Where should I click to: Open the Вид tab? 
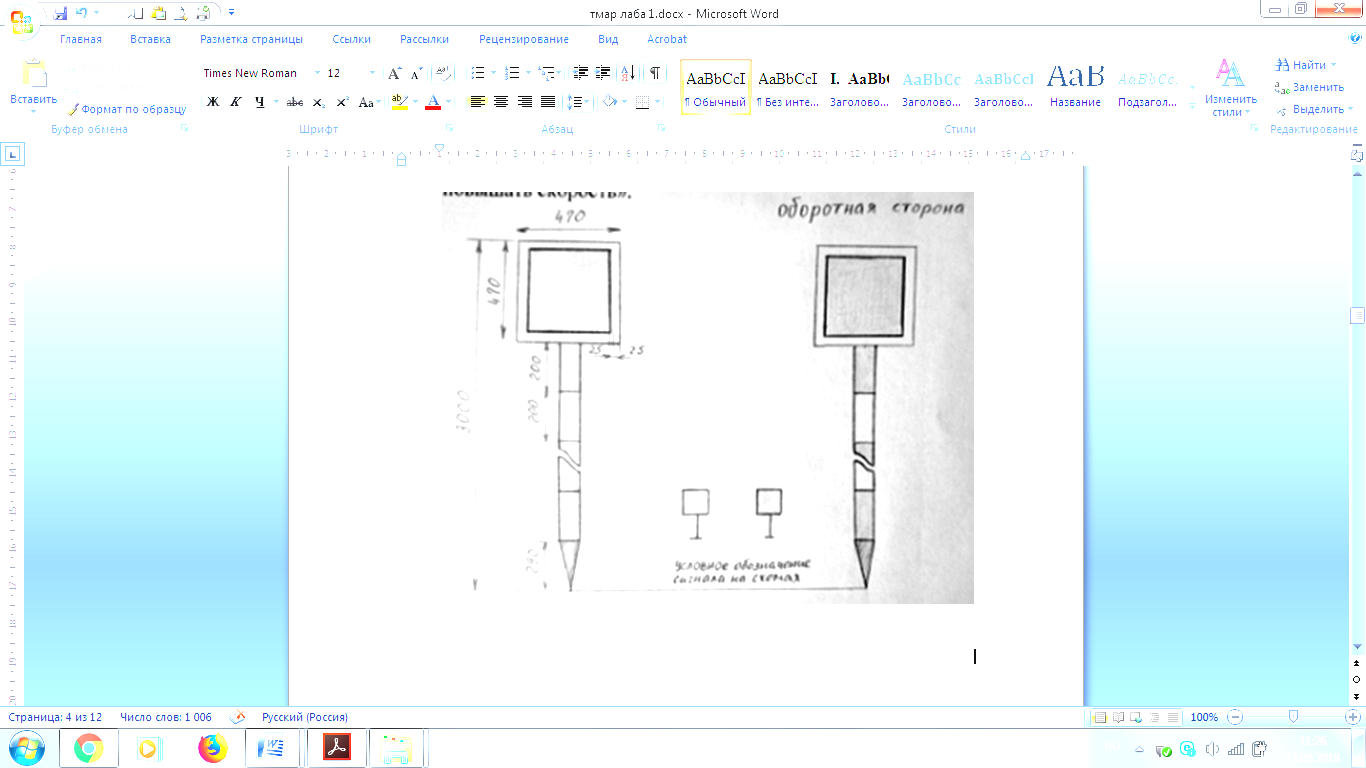coord(608,40)
